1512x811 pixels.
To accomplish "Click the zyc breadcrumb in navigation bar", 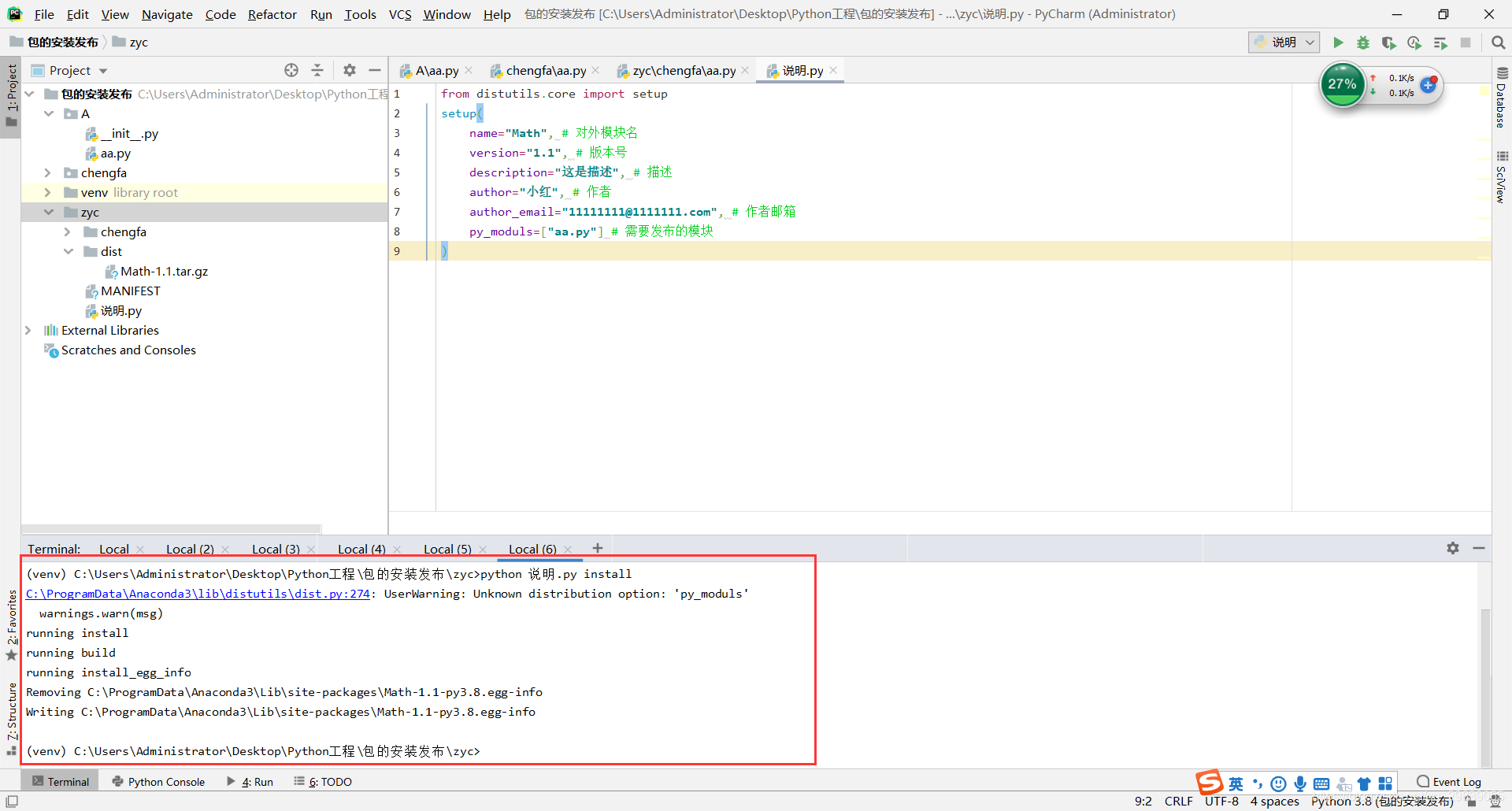I will 131,43.
